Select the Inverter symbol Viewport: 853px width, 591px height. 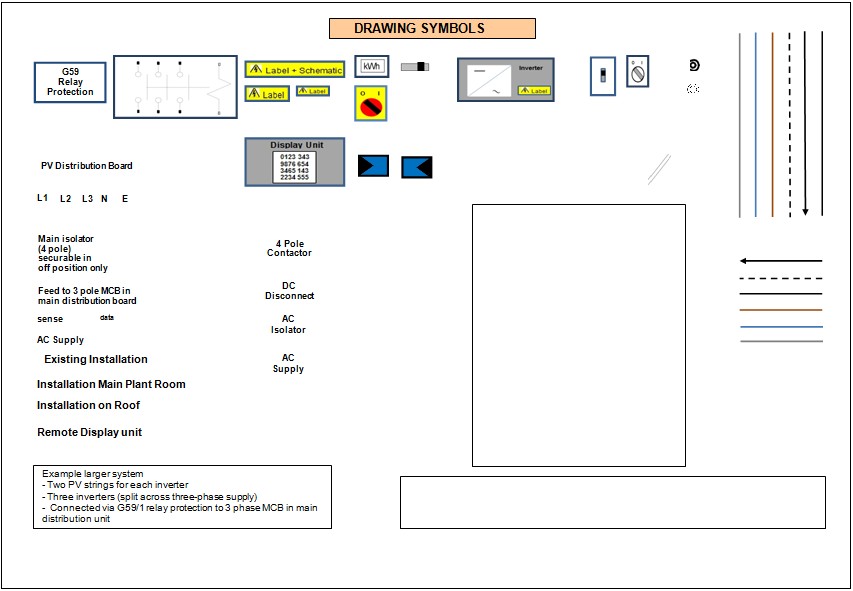click(x=505, y=79)
